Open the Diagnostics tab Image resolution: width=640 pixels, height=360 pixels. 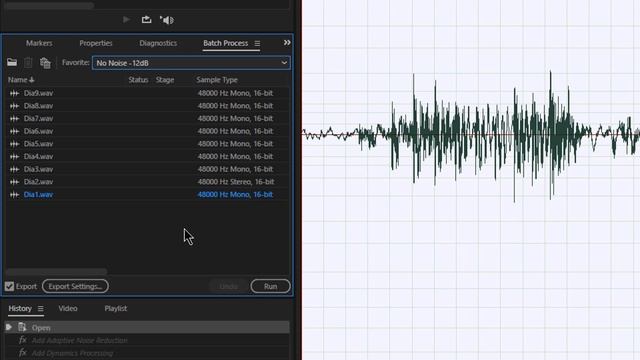coord(158,43)
